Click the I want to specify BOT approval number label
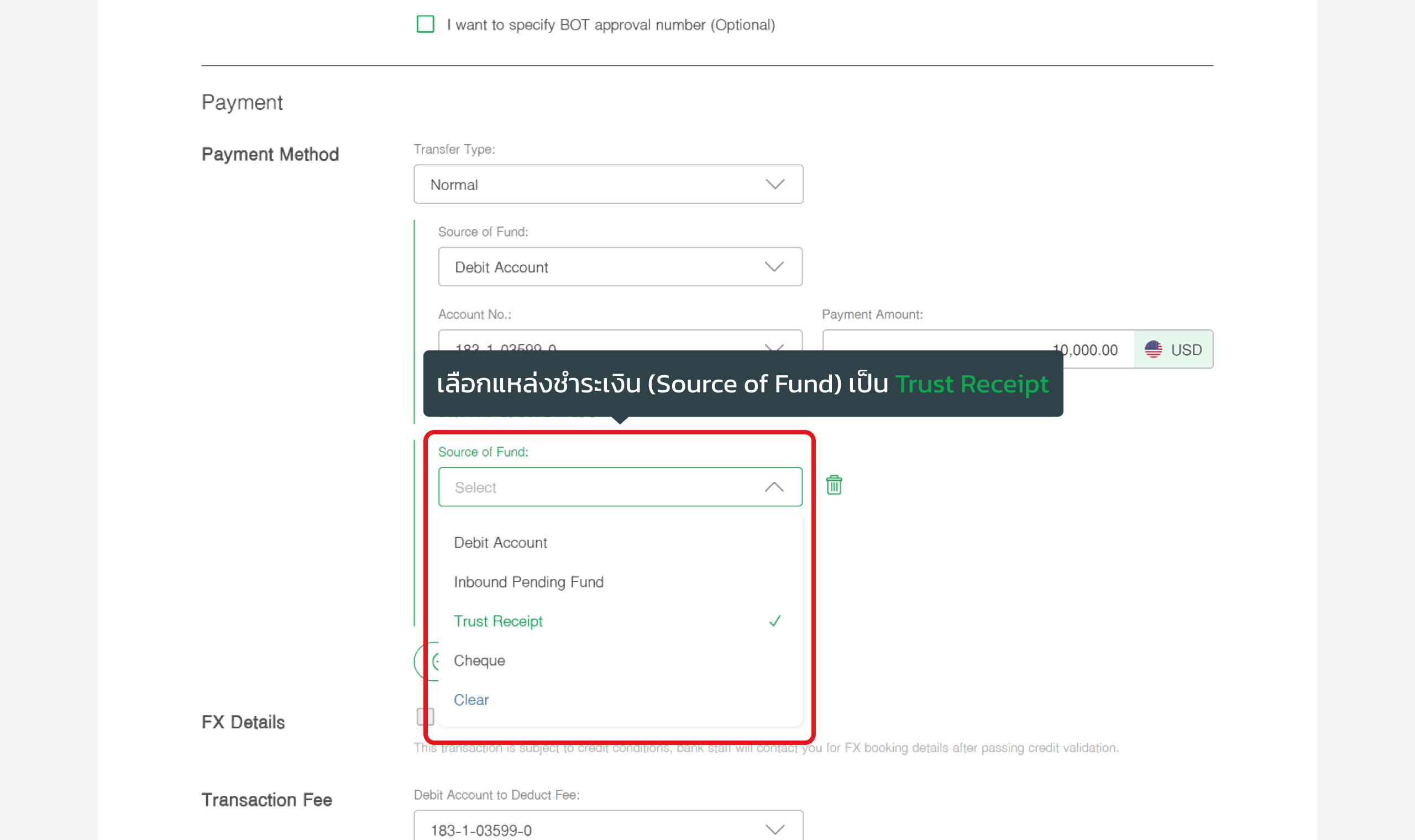This screenshot has height=840, width=1415. coord(611,25)
